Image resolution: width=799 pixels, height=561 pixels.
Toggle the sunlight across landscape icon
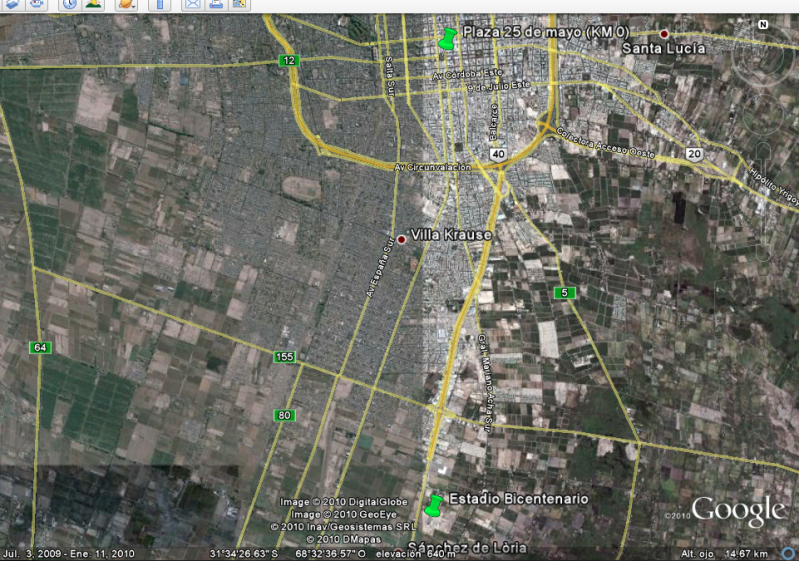click(93, 4)
